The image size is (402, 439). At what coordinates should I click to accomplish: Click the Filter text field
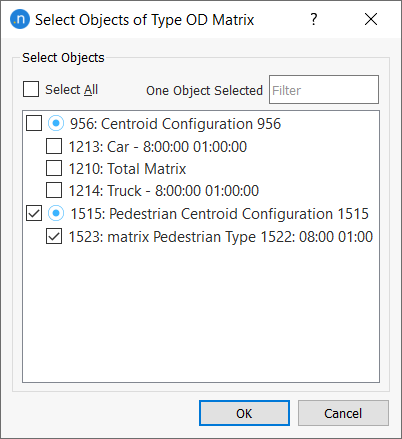pyautogui.click(x=324, y=90)
